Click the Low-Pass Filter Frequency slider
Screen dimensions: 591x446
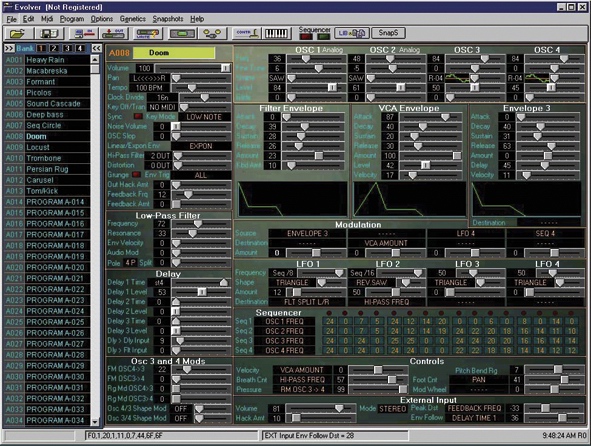tap(201, 224)
